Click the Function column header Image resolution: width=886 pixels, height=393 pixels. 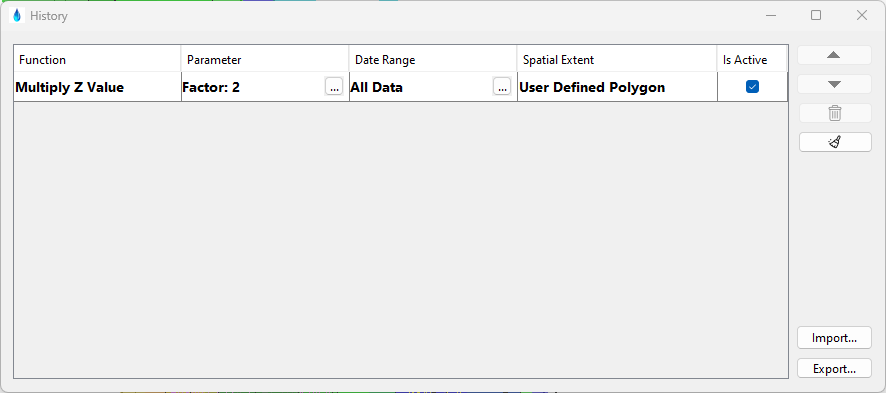click(x=97, y=59)
